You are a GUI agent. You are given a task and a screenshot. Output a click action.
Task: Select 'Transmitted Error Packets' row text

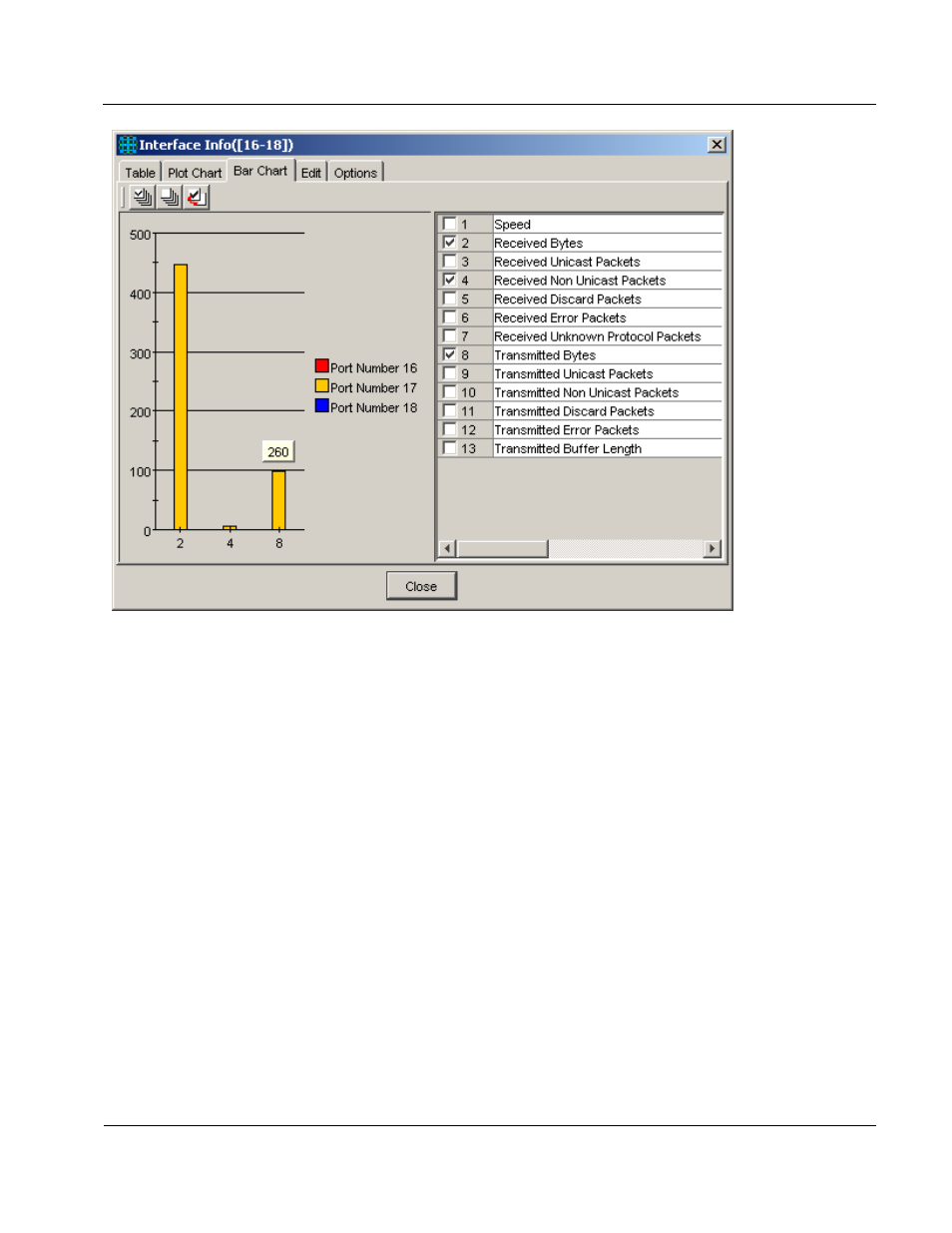(x=567, y=430)
